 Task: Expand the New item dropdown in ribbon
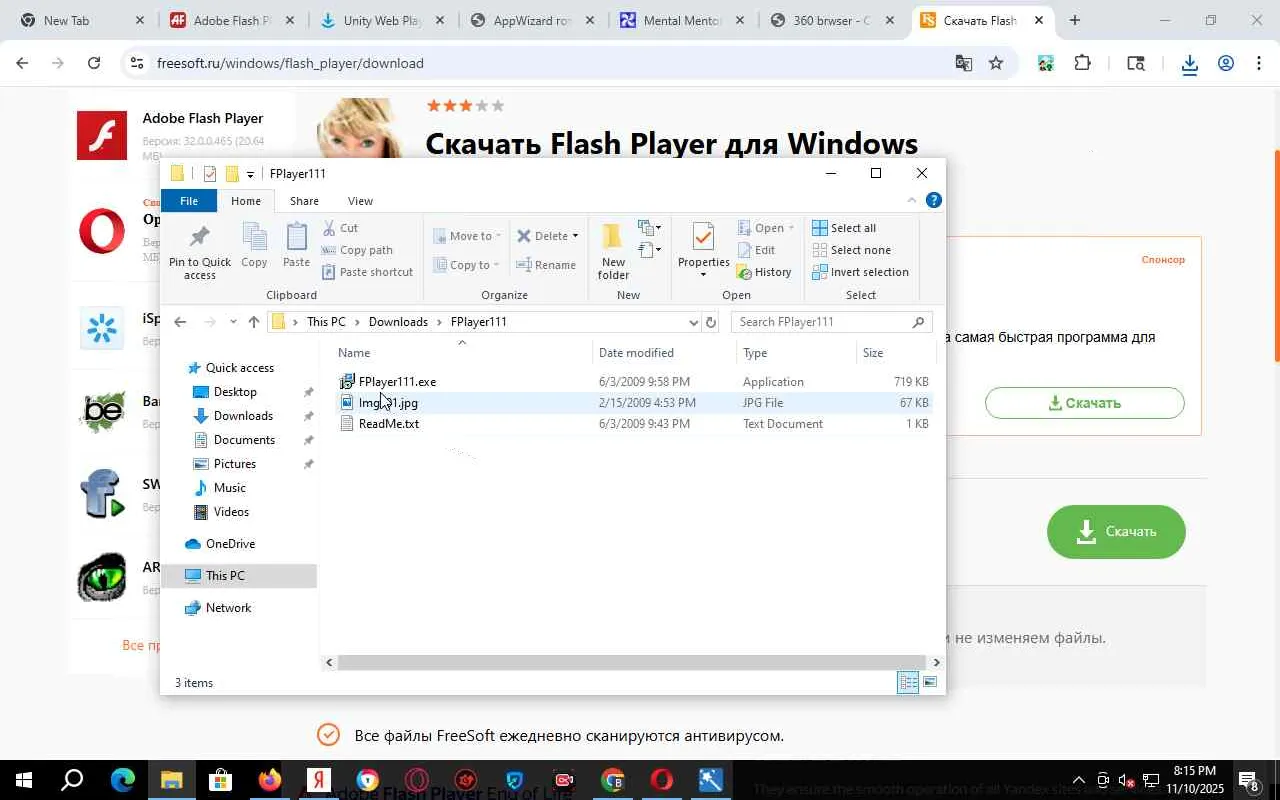(x=650, y=228)
